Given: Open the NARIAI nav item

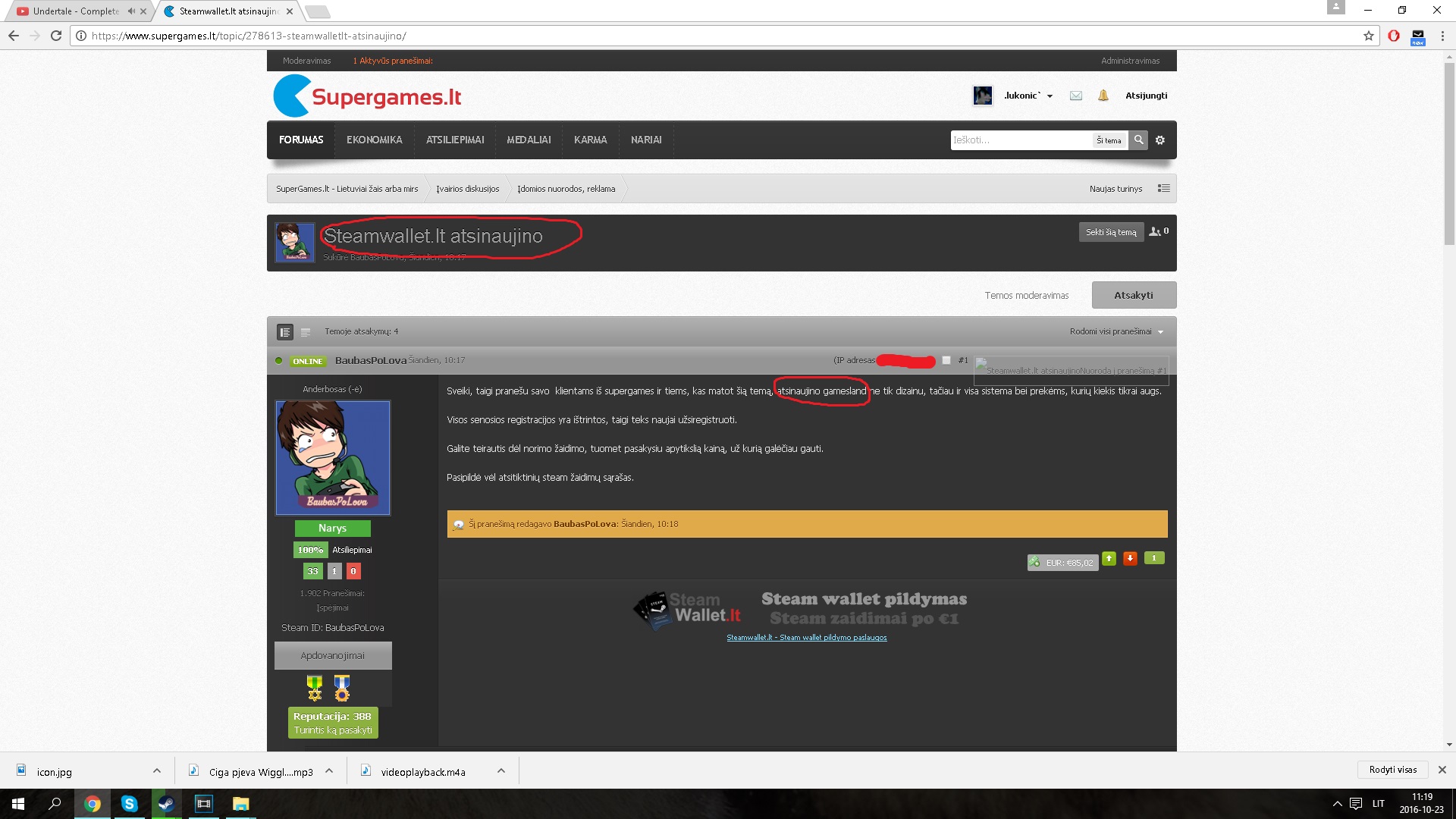Looking at the screenshot, I should pos(646,140).
